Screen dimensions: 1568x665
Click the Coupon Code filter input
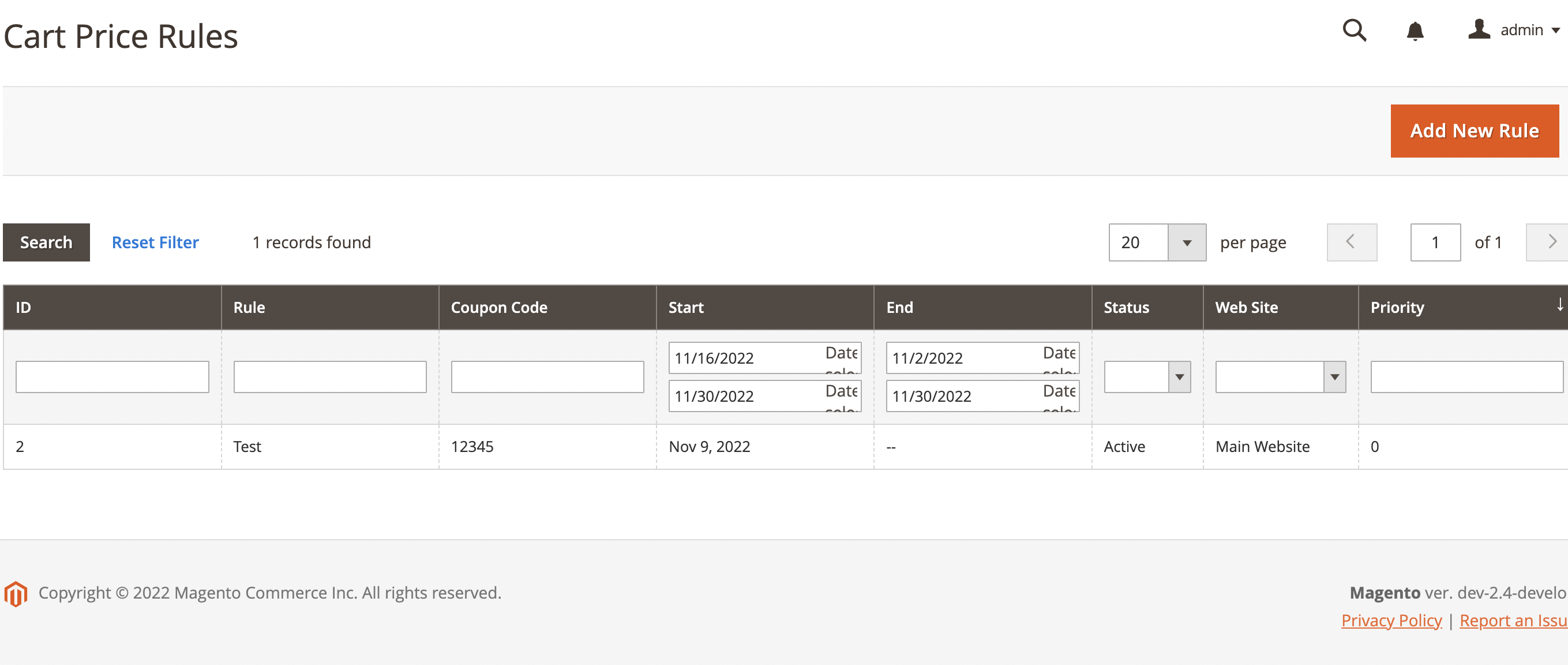tap(547, 376)
